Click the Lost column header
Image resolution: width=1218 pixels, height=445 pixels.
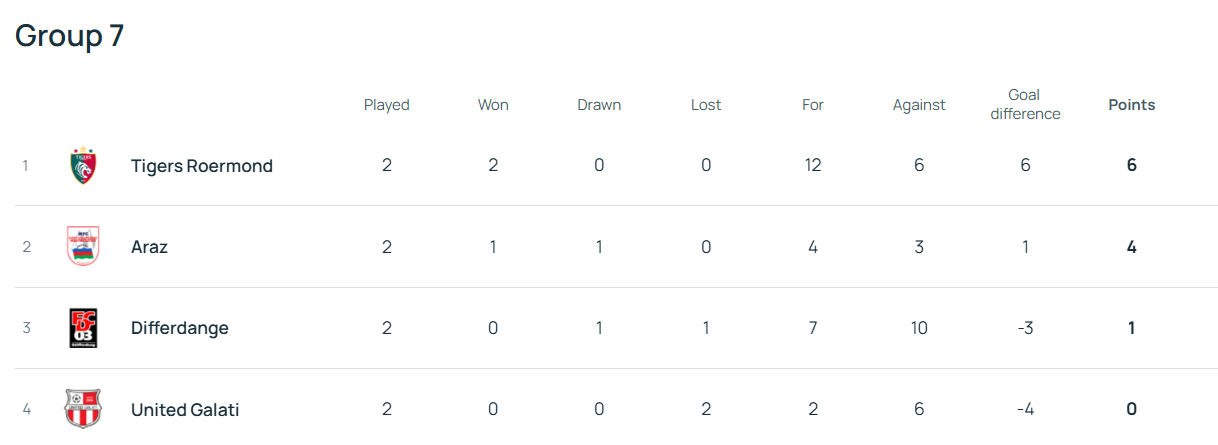[705, 105]
